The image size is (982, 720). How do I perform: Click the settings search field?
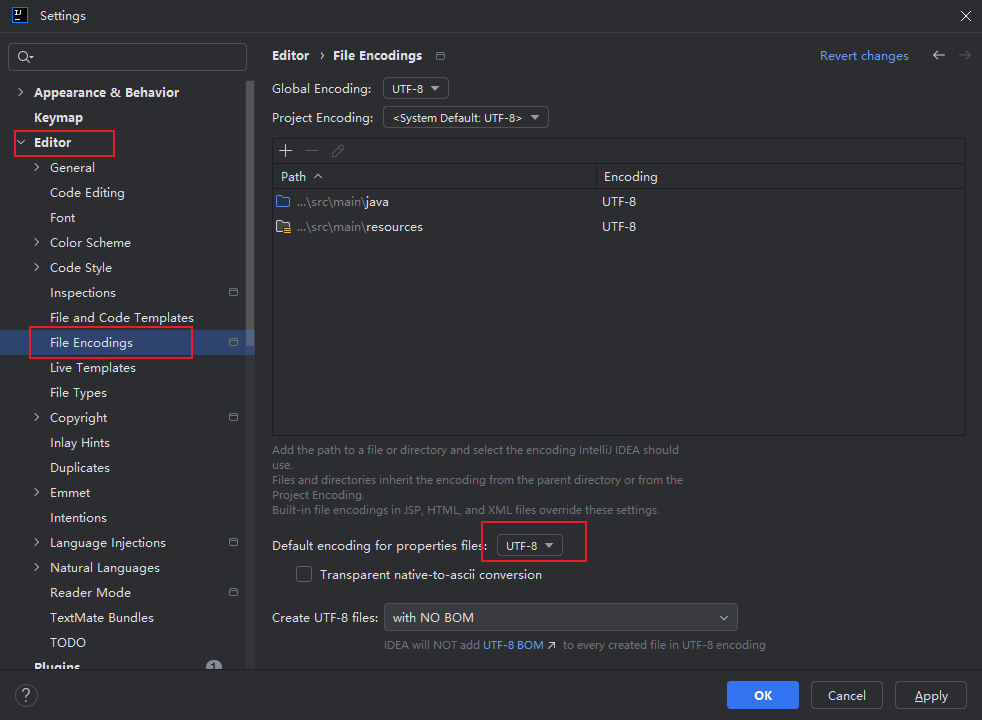tap(127, 57)
